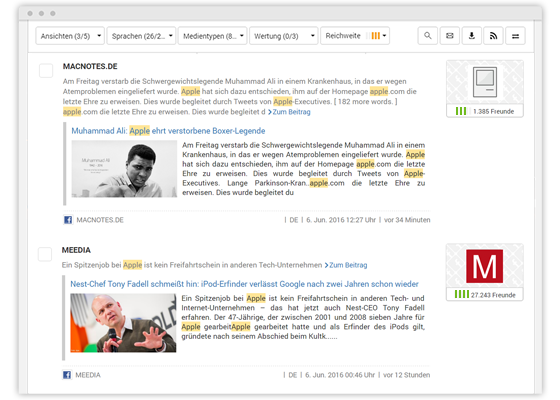Click the Muhammad Ali article photo
The image size is (560, 400).
tap(124, 169)
